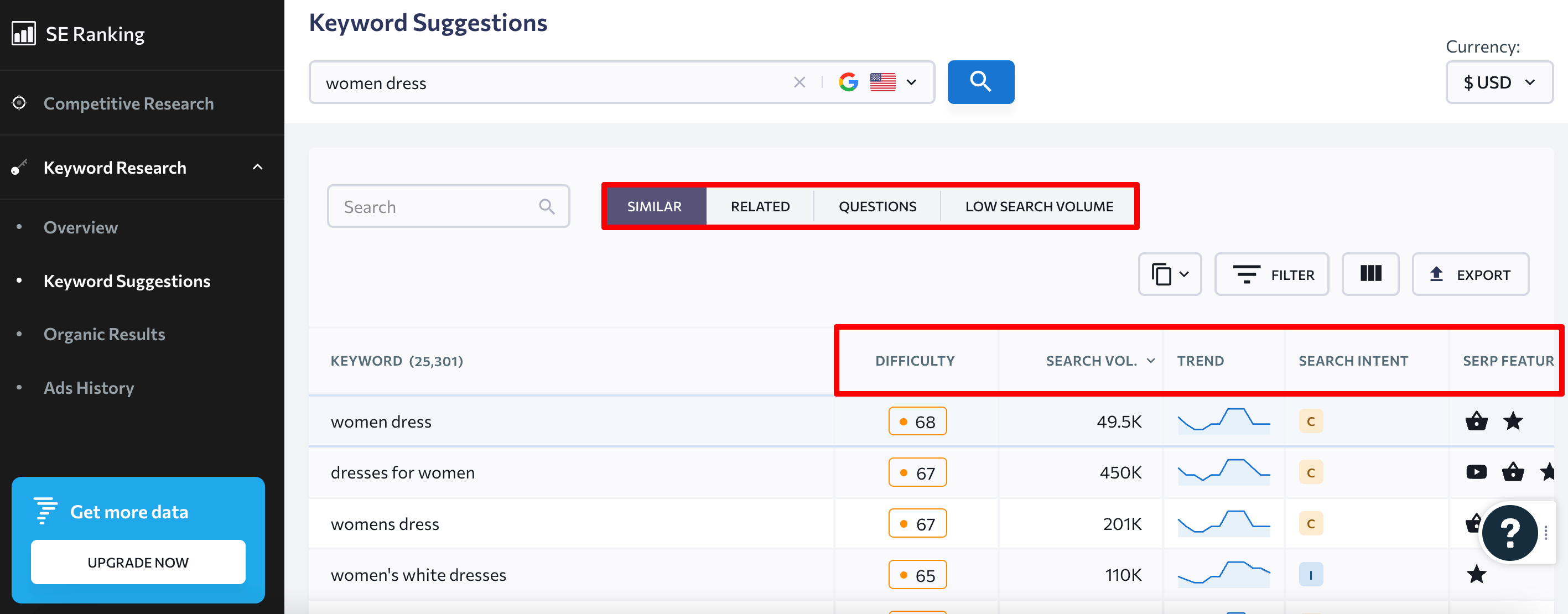Click shopping basket icon in women dress row

tap(1476, 421)
